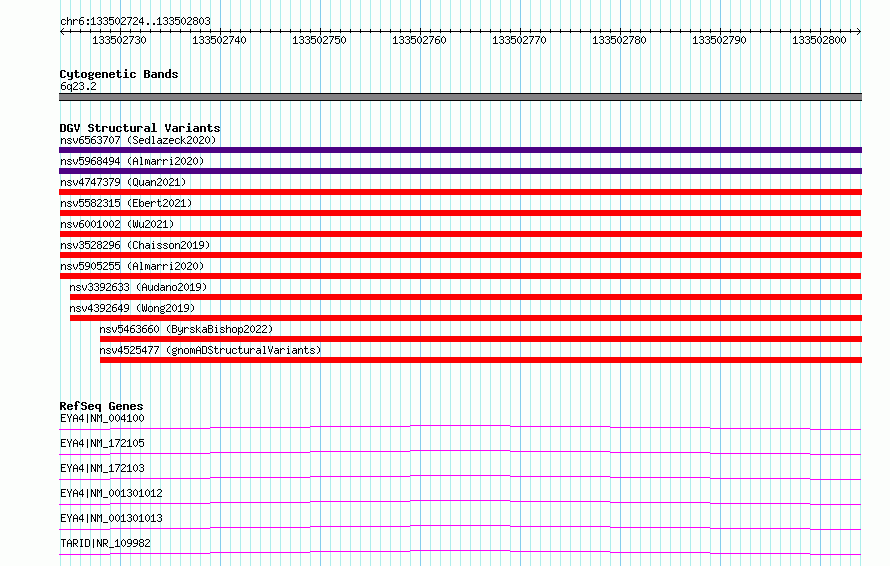The height and width of the screenshot is (566, 890).
Task: Click the nsv5905255 (Almarri2020) label
Action: point(132,266)
